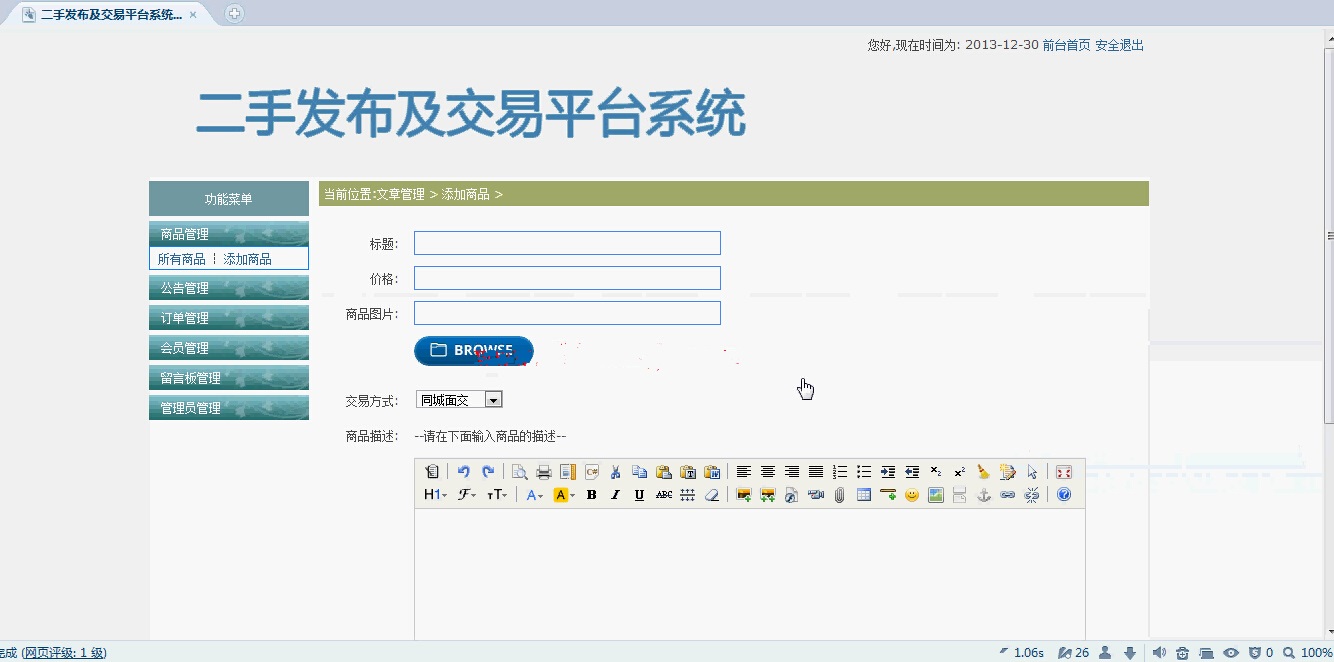1334x662 pixels.
Task: Toggle strikethrough formatting
Action: click(x=664, y=495)
